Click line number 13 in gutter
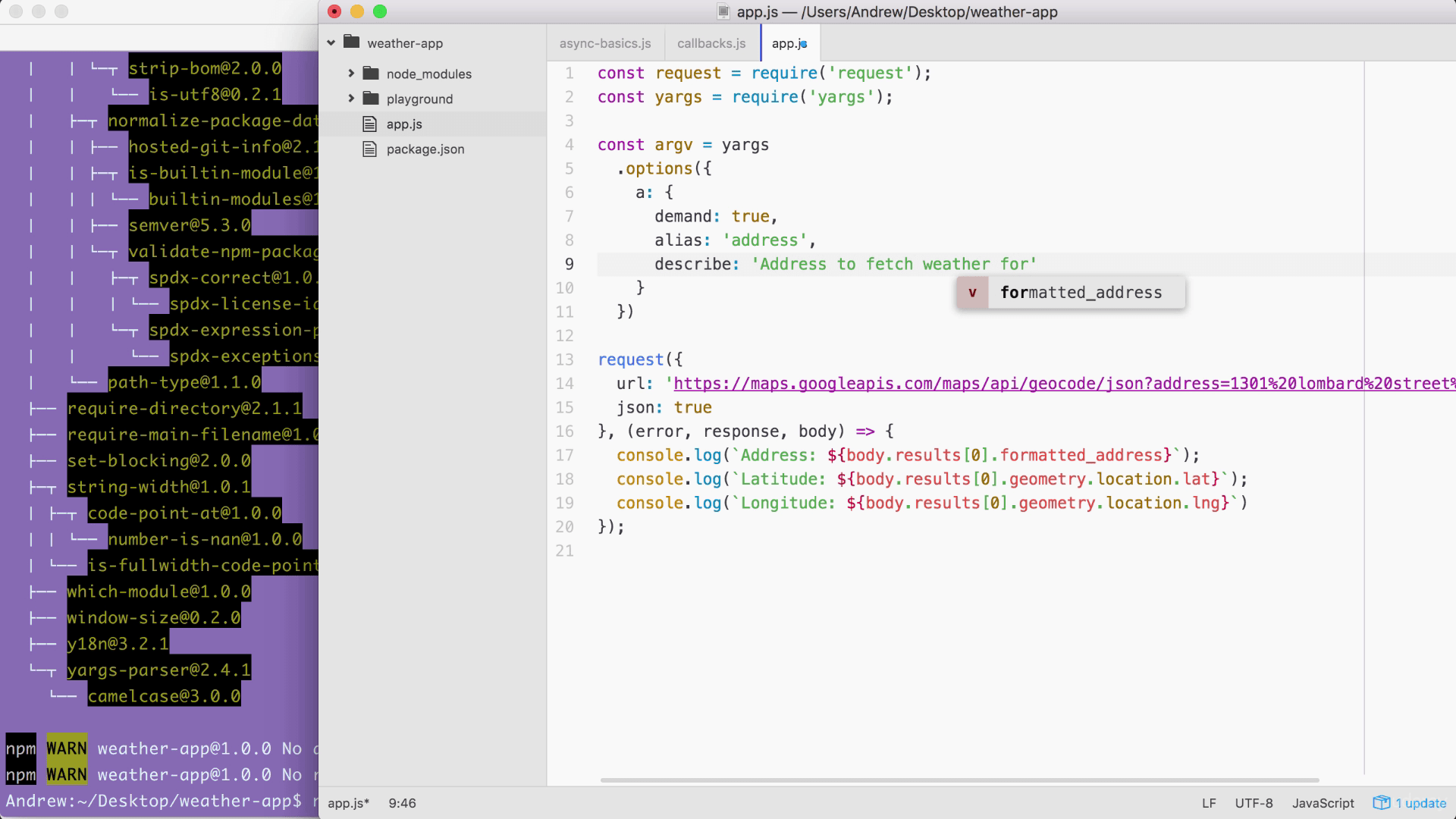This screenshot has height=819, width=1456. pyautogui.click(x=565, y=359)
